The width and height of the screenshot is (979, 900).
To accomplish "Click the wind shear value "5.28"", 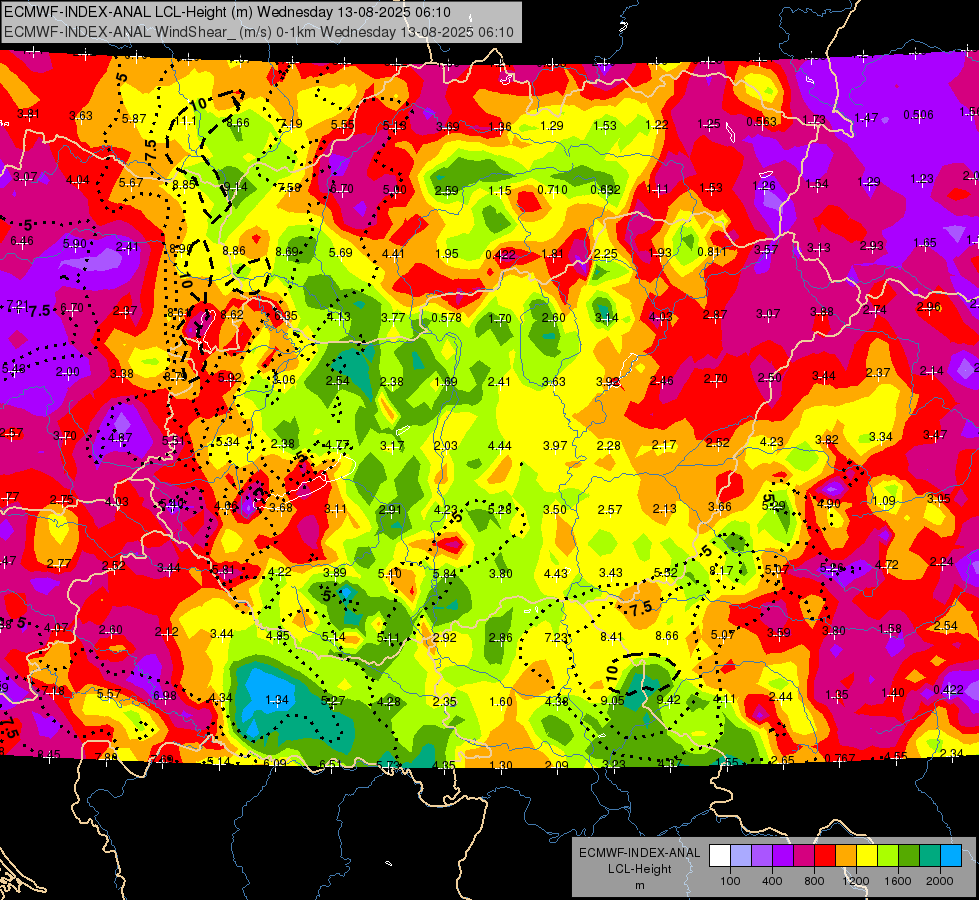I will (499, 509).
